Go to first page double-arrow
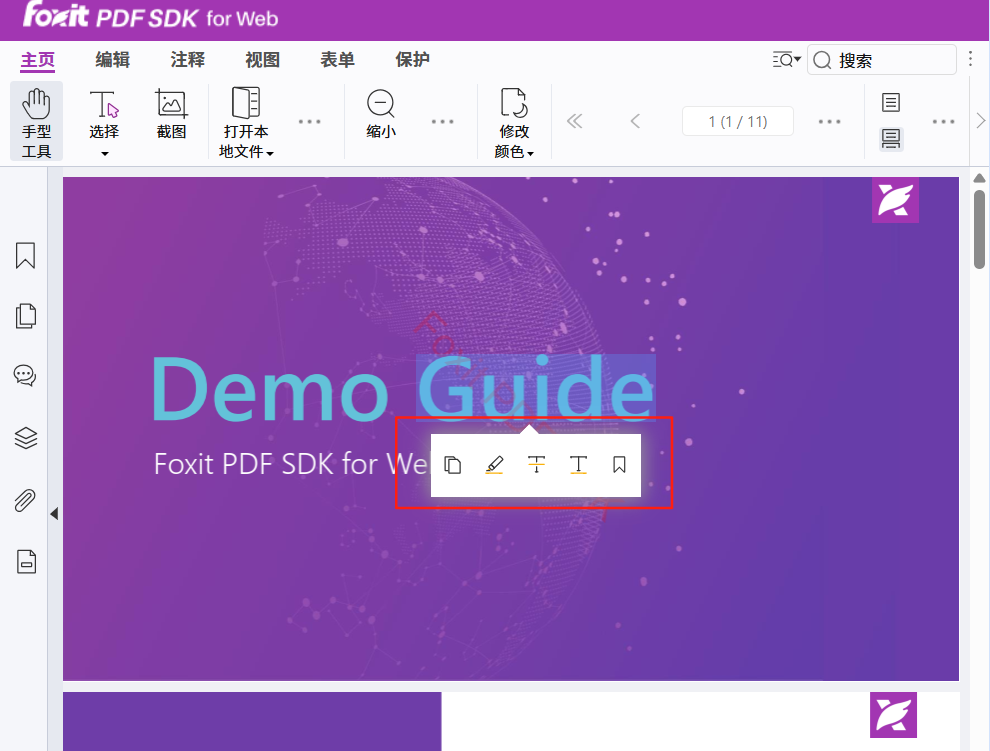 [574, 121]
